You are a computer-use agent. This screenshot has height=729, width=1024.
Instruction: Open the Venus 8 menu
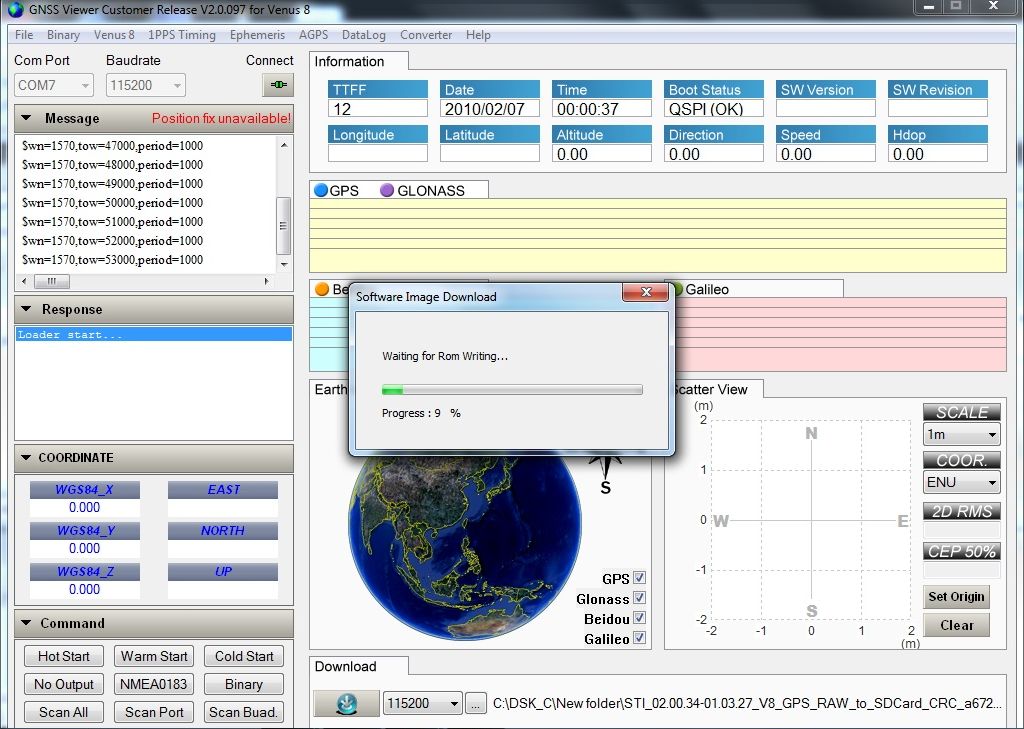pos(114,35)
